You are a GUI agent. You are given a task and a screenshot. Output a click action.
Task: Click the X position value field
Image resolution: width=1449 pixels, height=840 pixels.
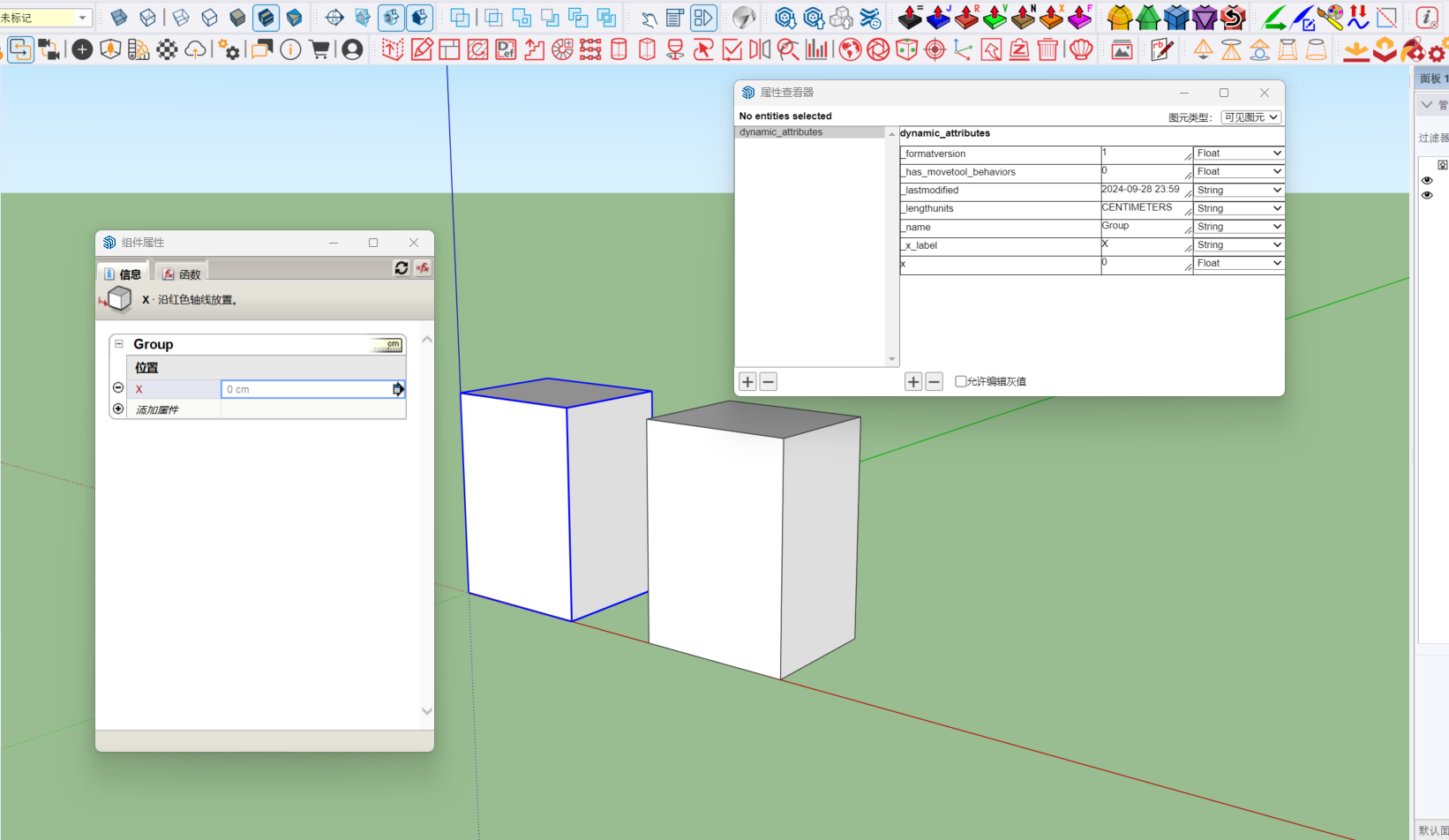coord(305,389)
